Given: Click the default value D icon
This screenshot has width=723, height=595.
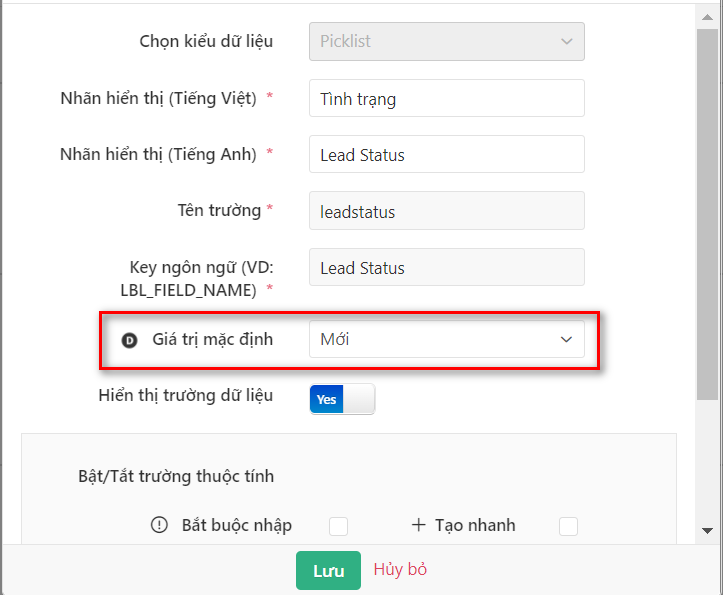Looking at the screenshot, I should 129,340.
